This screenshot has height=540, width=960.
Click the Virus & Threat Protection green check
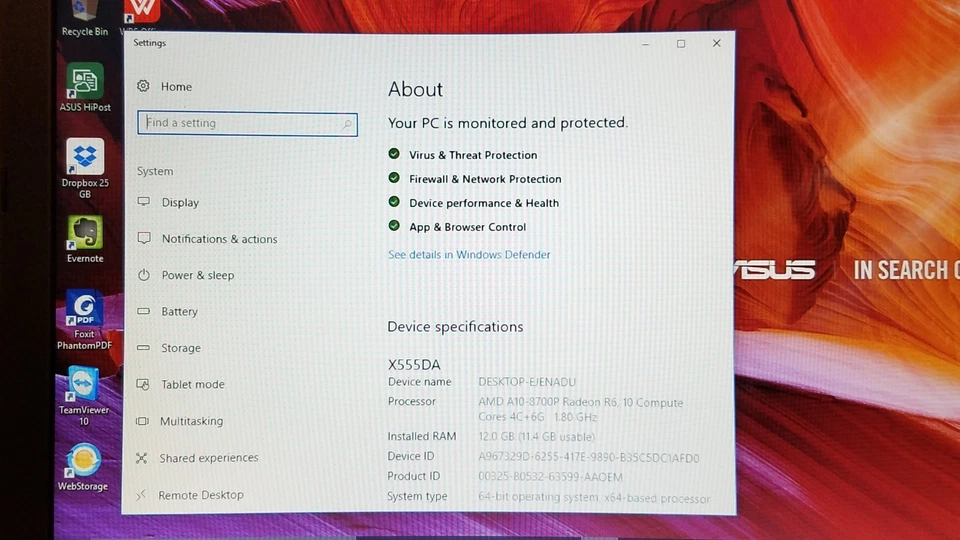pos(394,154)
